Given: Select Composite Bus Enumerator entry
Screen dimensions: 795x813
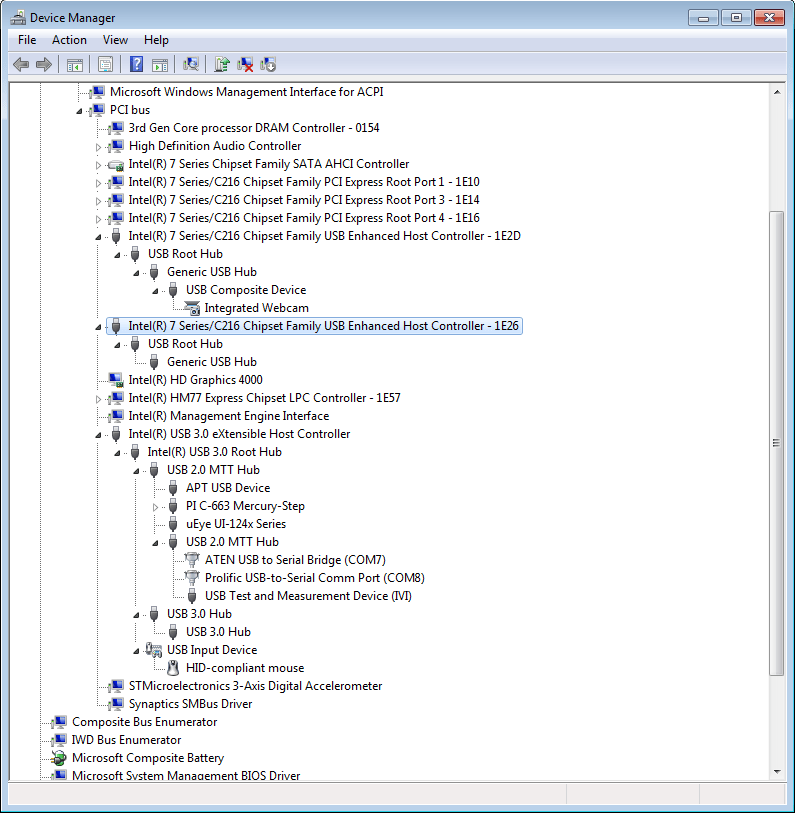Looking at the screenshot, I should [144, 722].
